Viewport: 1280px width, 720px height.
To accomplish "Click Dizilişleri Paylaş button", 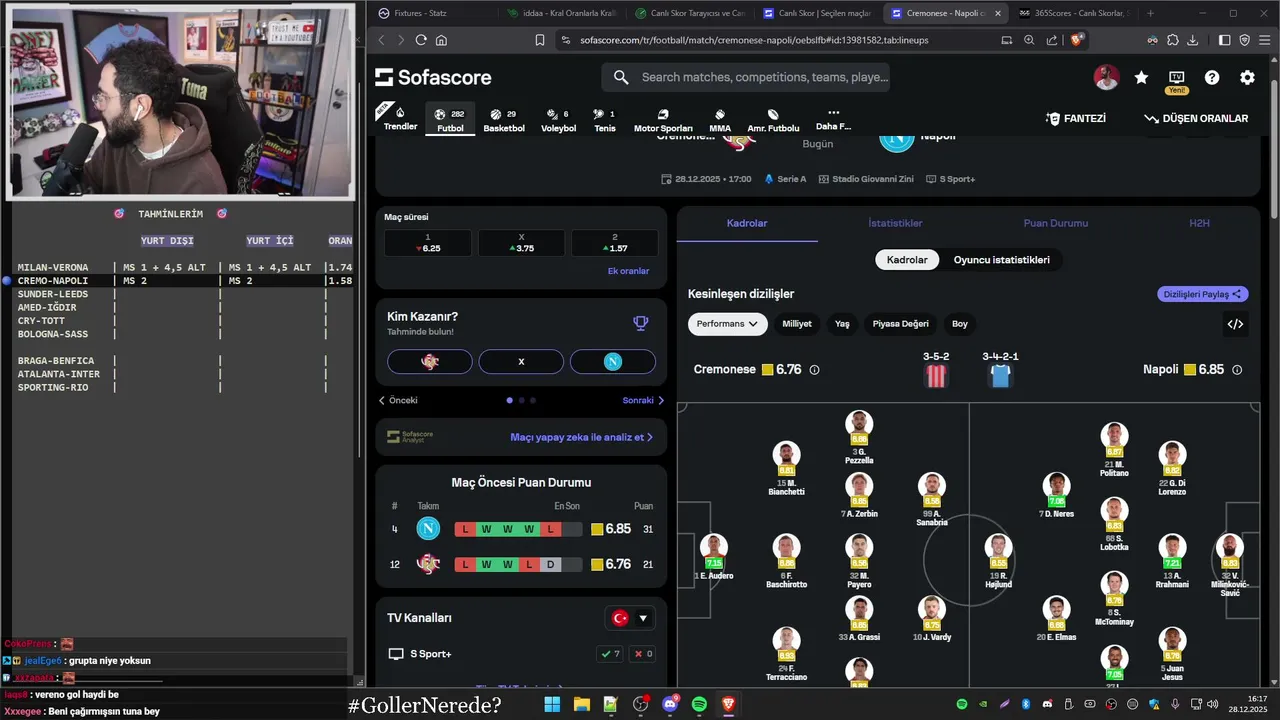I will [x=1202, y=294].
